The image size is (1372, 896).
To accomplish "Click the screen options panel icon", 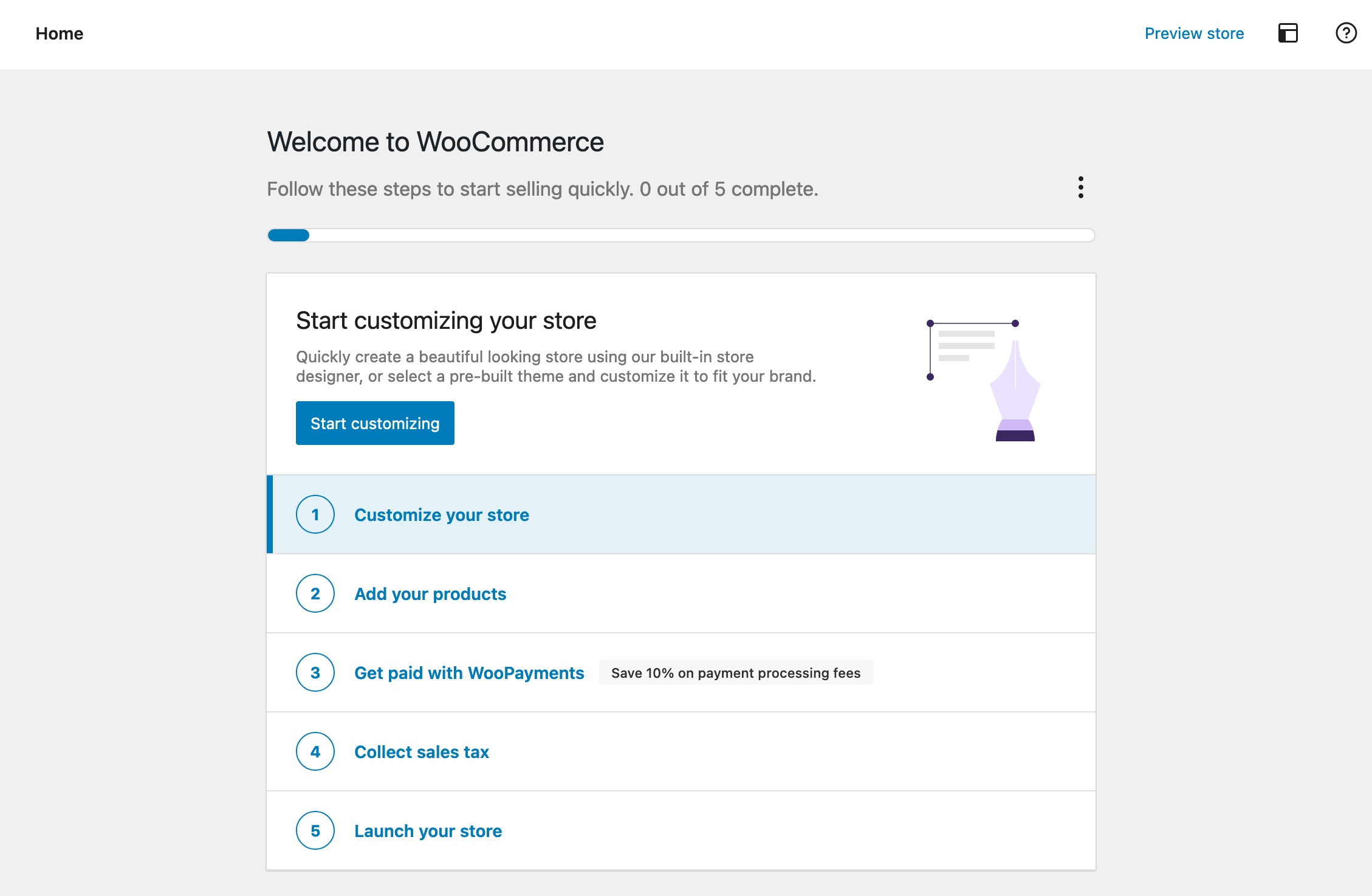I will coord(1288,33).
